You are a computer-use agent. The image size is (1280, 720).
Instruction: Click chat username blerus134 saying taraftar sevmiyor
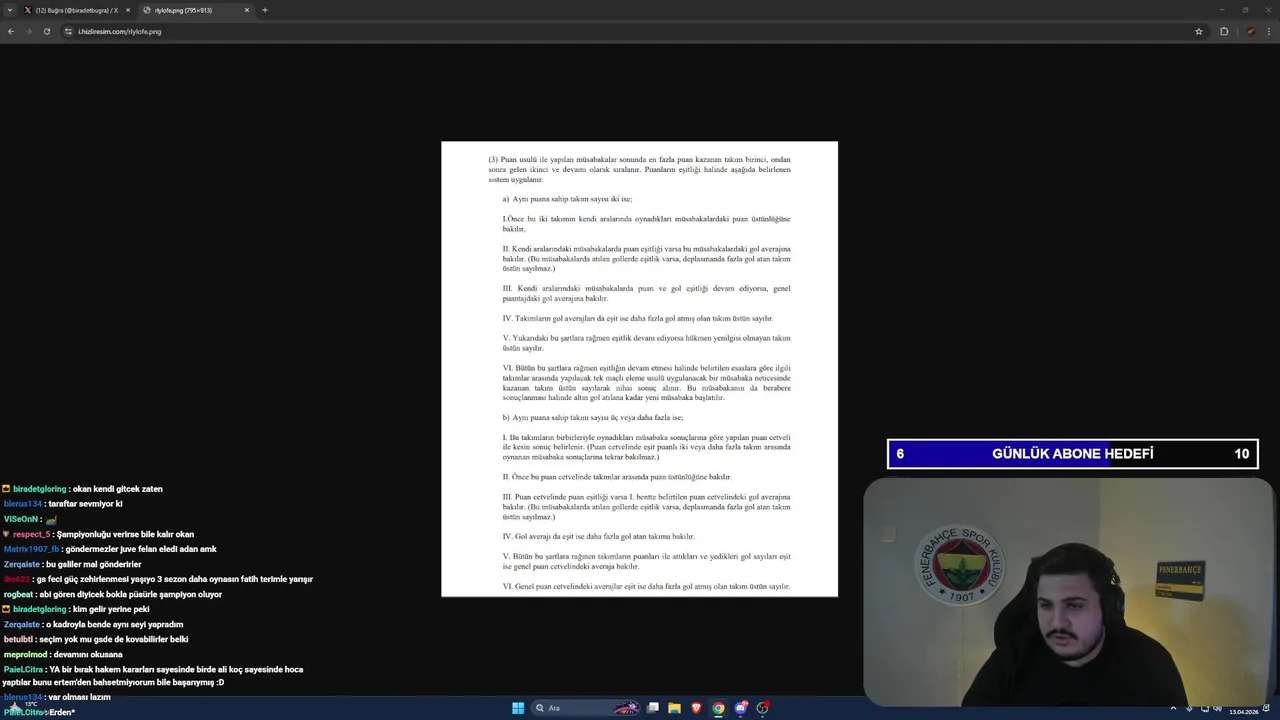pyautogui.click(x=22, y=504)
